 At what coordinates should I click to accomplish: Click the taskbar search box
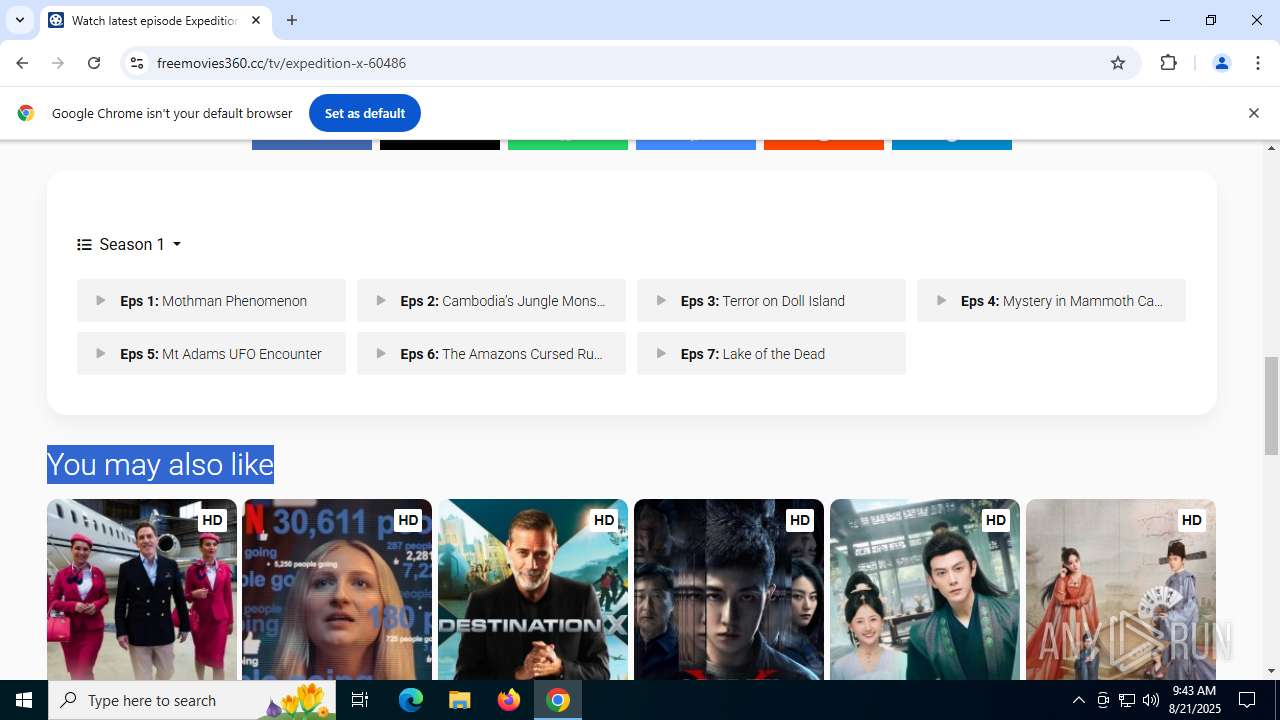pyautogui.click(x=193, y=700)
